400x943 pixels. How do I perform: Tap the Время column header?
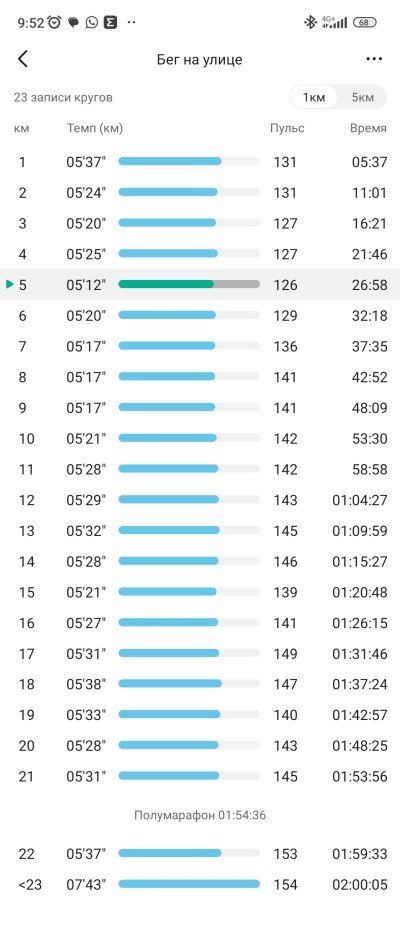tap(368, 129)
